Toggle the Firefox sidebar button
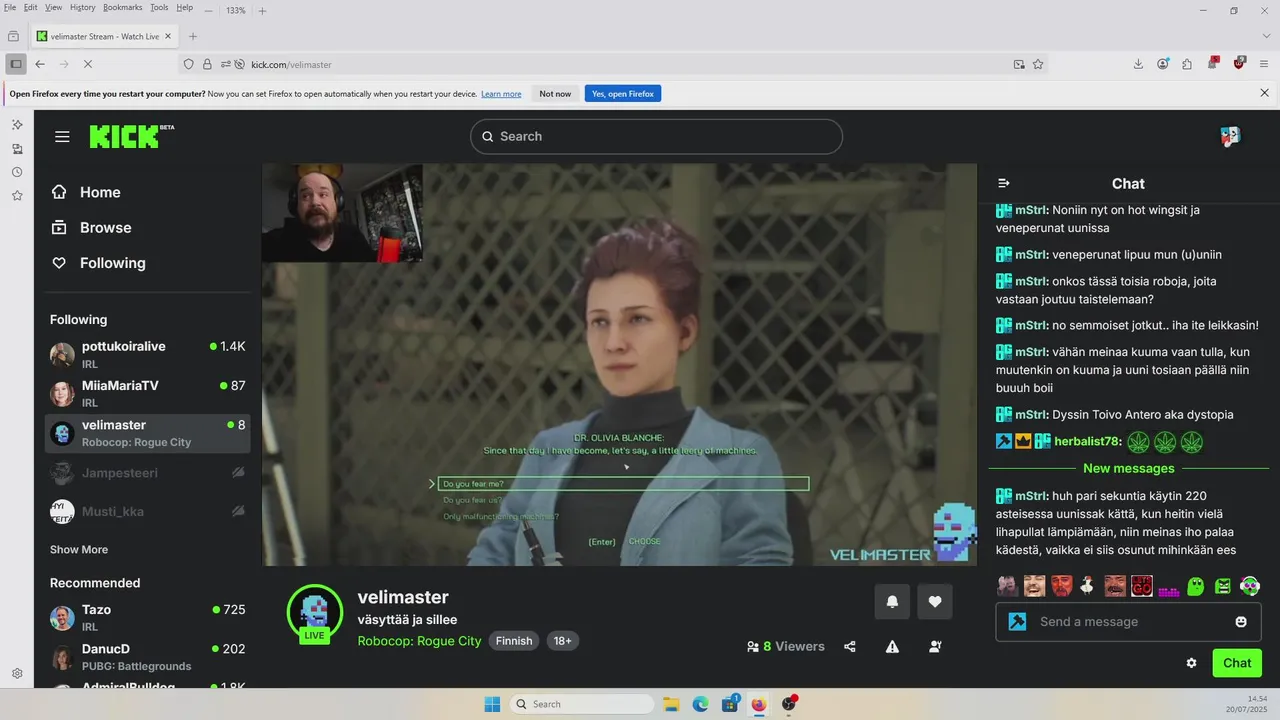The width and height of the screenshot is (1280, 720). pos(15,64)
